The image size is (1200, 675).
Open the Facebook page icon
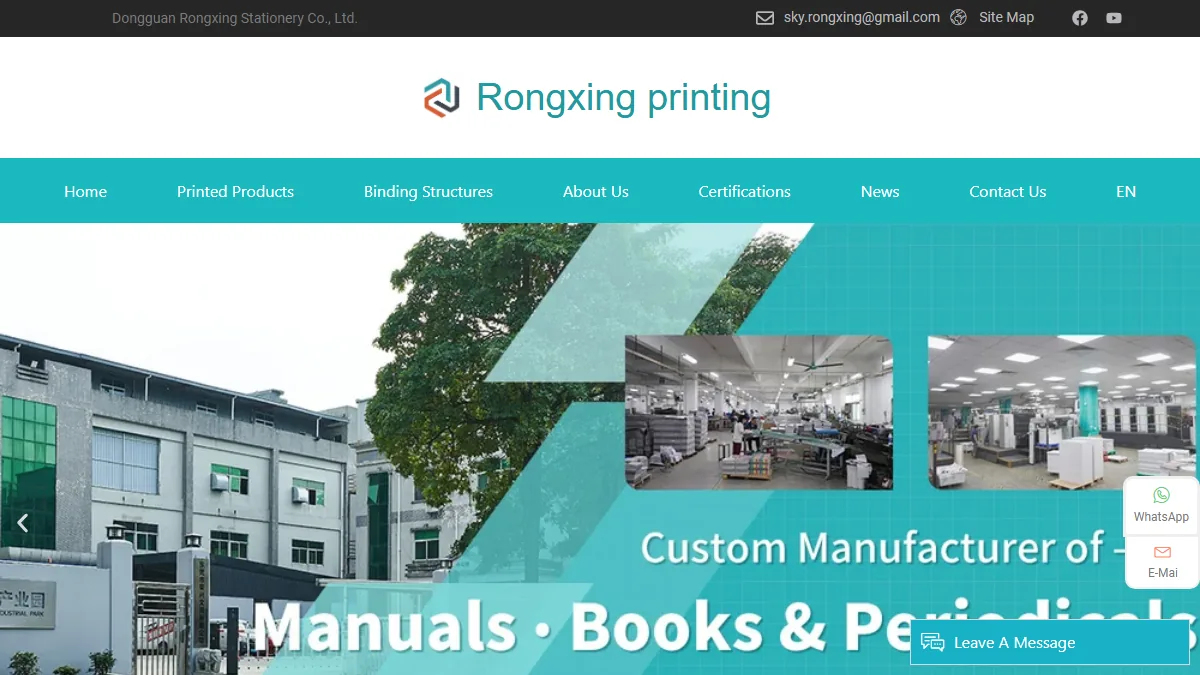(x=1080, y=18)
